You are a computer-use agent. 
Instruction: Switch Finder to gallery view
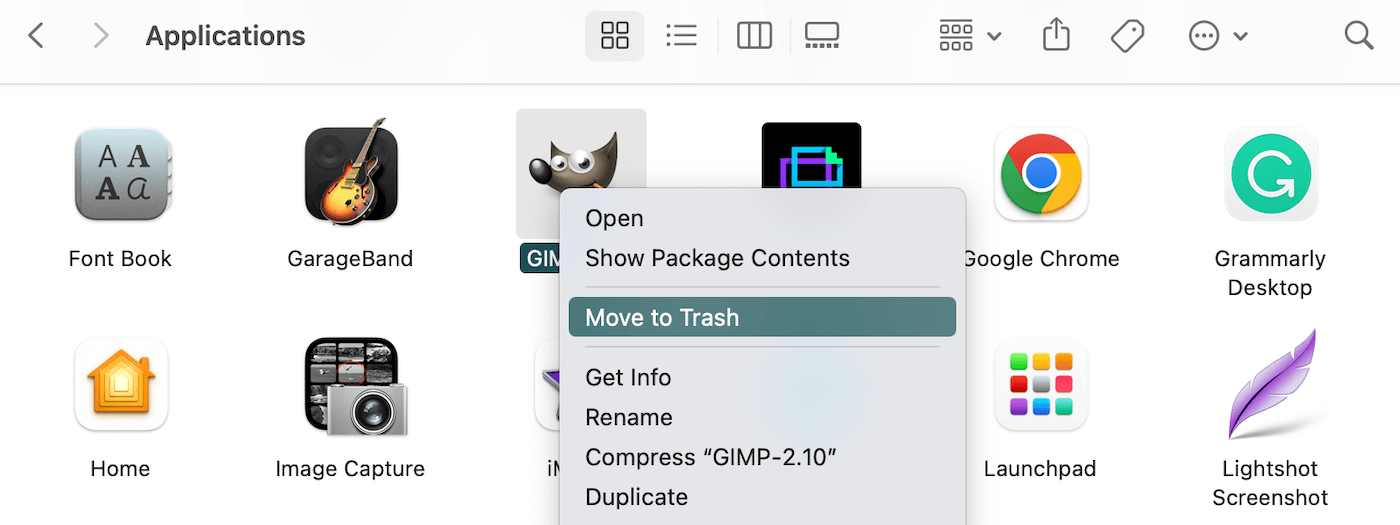point(821,37)
